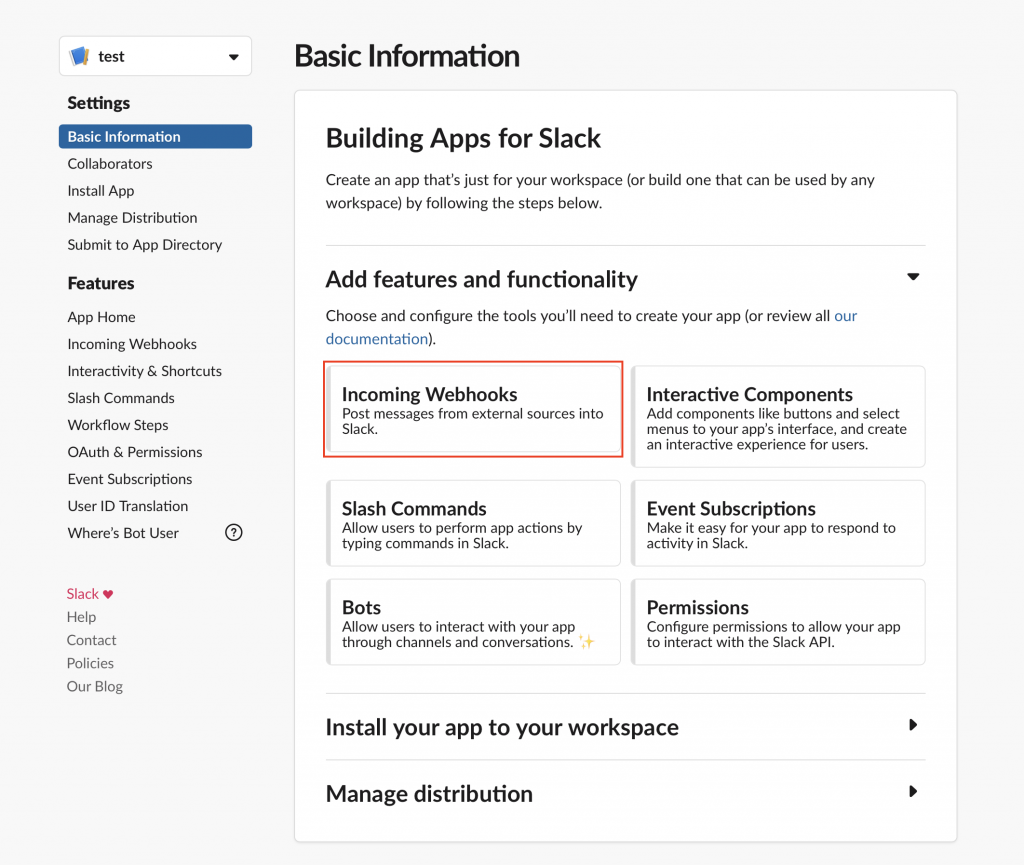Open Where's Bot User sidebar item

coord(123,533)
